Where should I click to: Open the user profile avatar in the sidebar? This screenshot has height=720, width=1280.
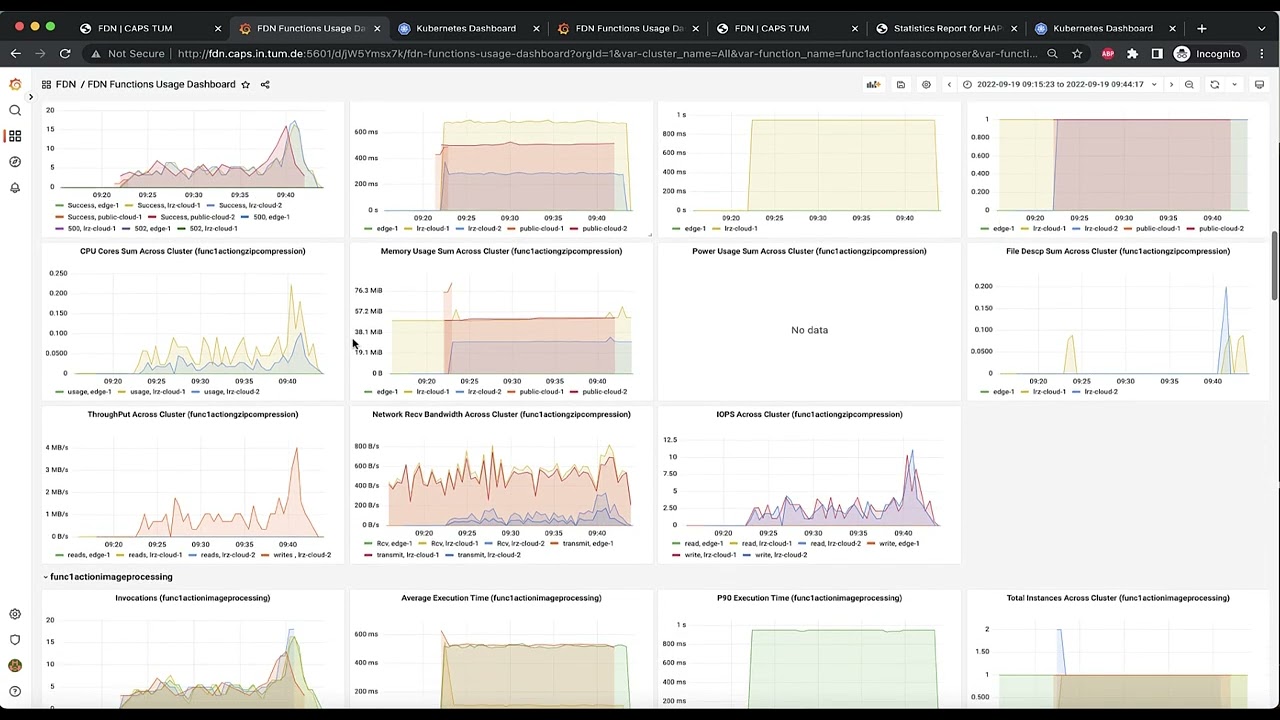coord(15,666)
